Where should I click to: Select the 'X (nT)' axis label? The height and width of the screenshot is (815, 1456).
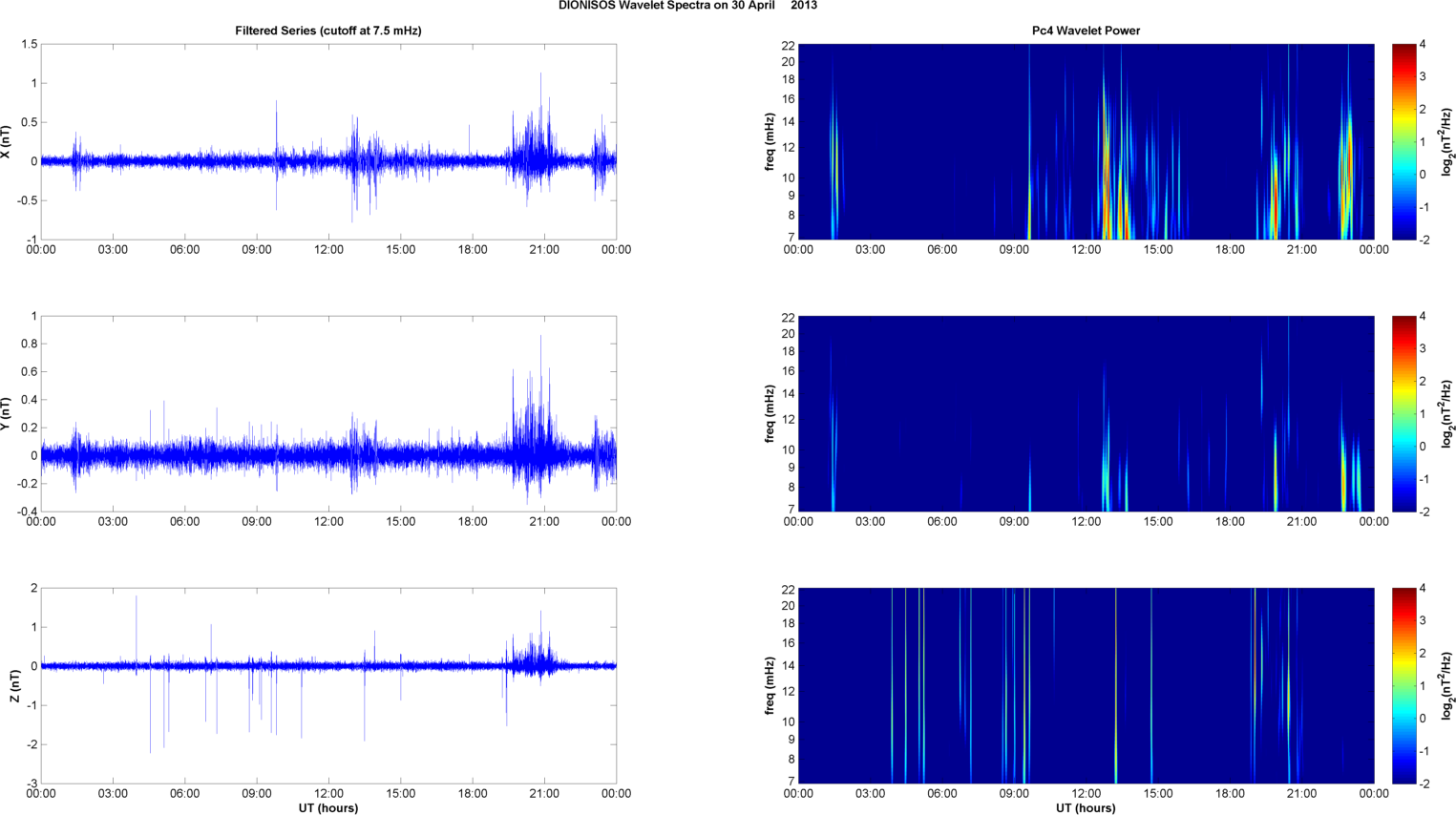click(7, 142)
